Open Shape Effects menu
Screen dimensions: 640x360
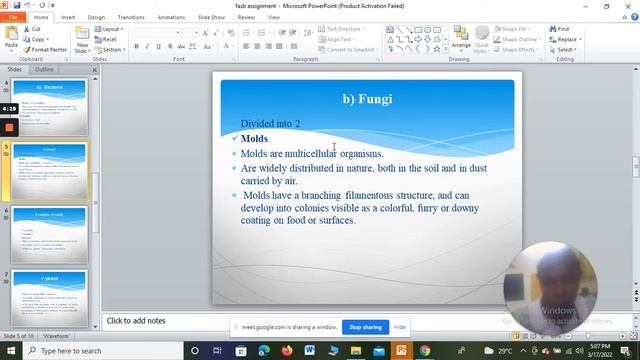coord(516,49)
